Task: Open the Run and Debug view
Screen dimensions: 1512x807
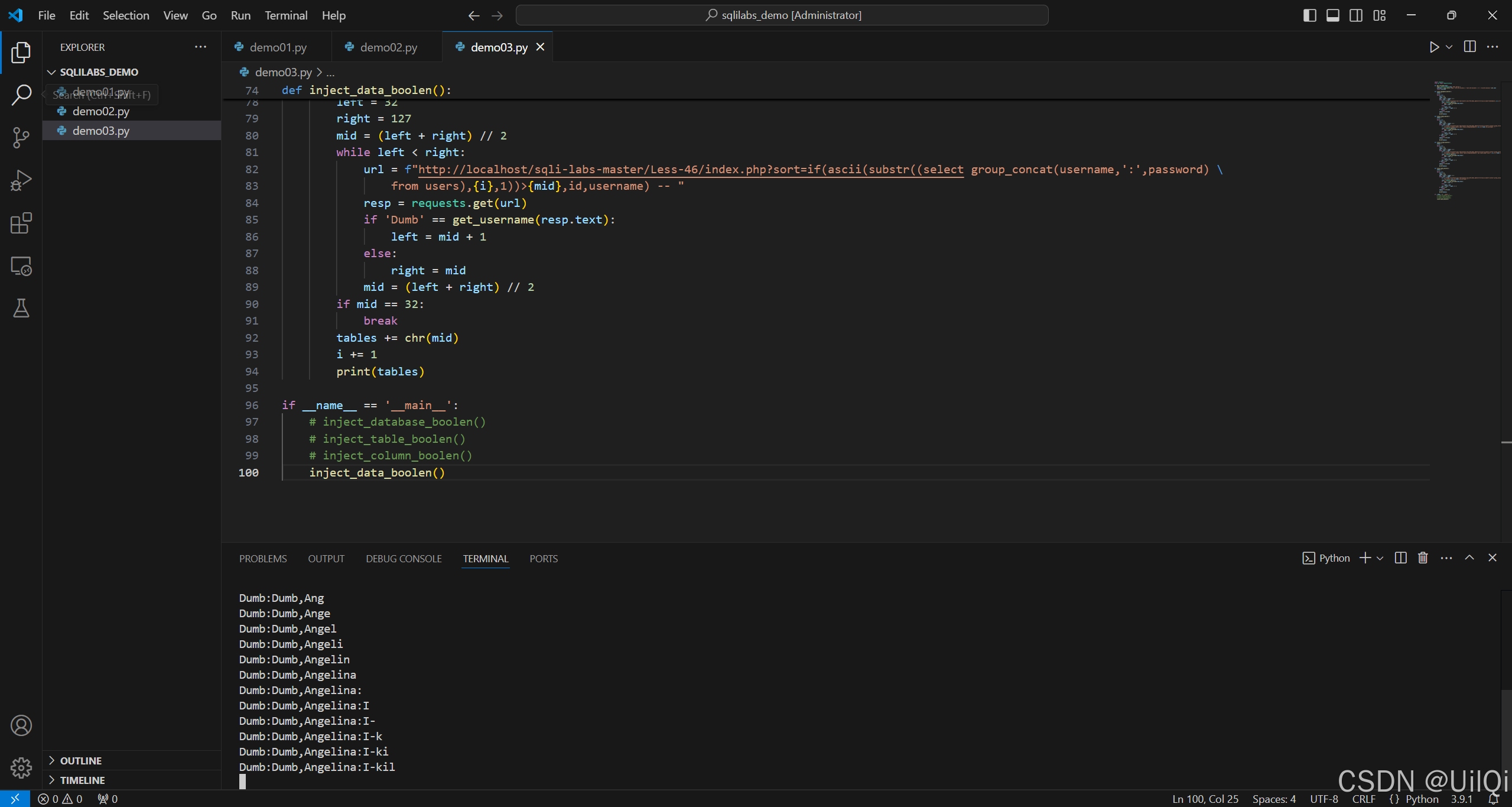Action: tap(21, 180)
